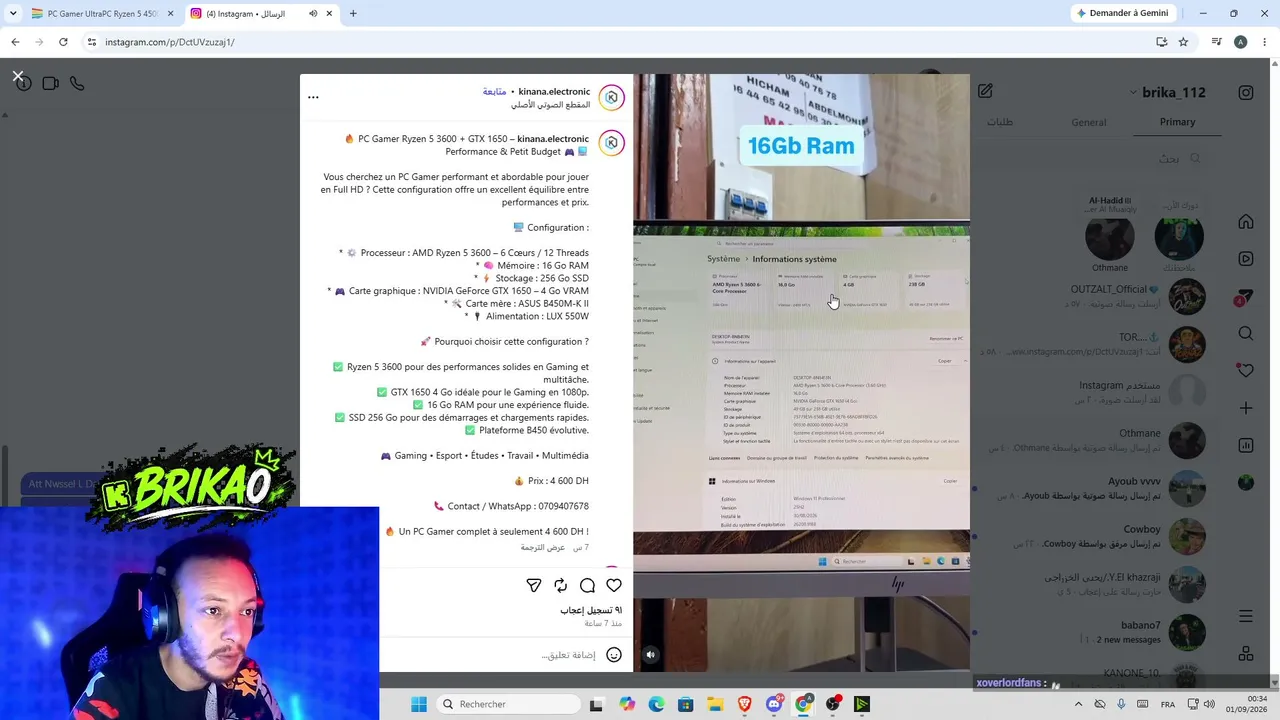The image size is (1280, 720).
Task: Bookmark this page with the star
Action: coord(1183,42)
